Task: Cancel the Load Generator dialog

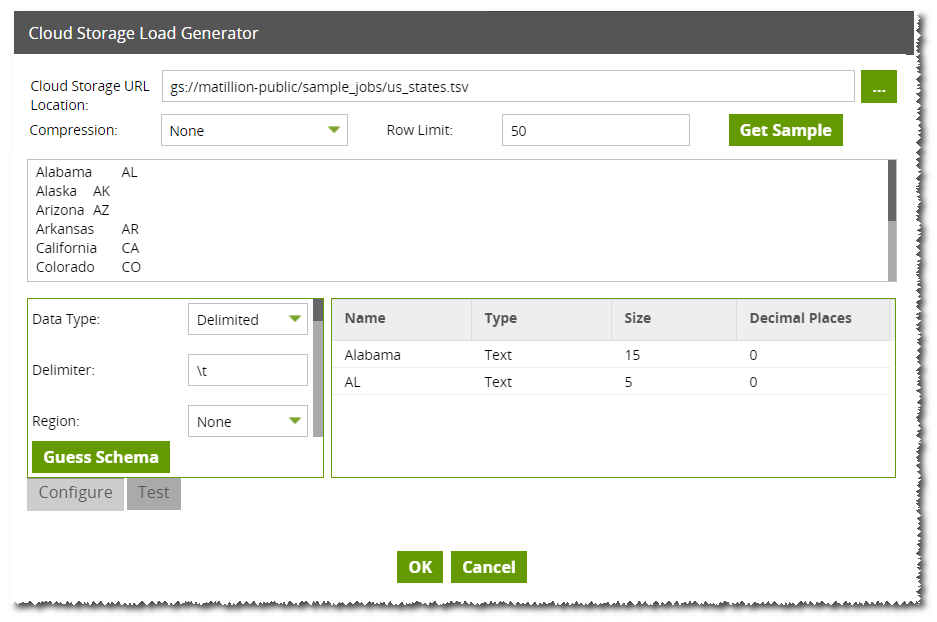Action: (x=489, y=566)
